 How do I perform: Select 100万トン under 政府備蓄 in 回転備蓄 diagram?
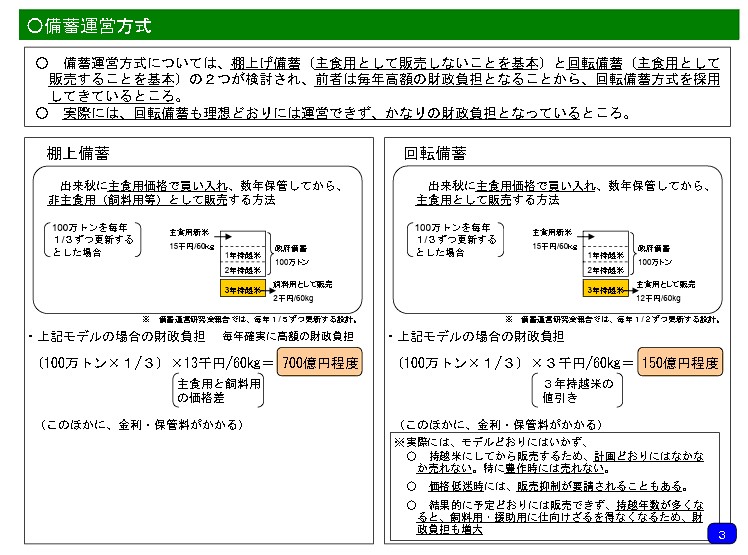(x=655, y=262)
